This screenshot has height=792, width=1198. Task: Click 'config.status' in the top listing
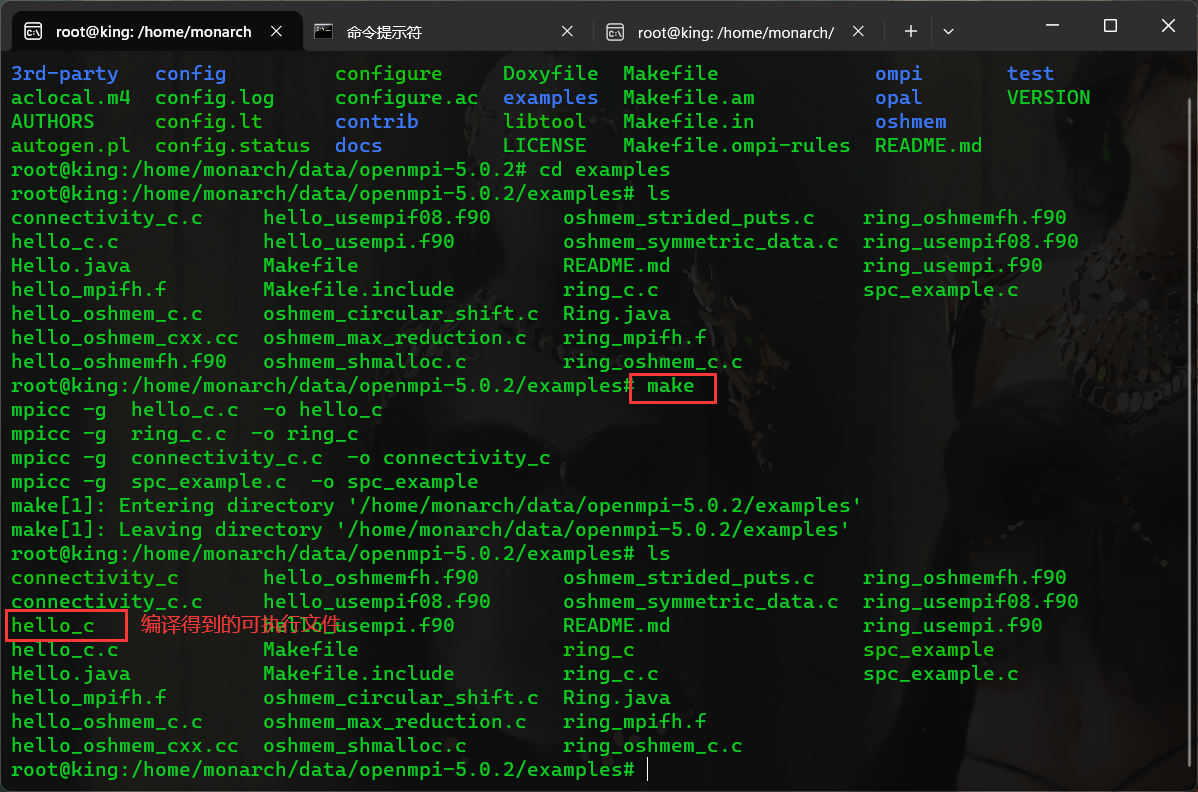[x=232, y=146]
